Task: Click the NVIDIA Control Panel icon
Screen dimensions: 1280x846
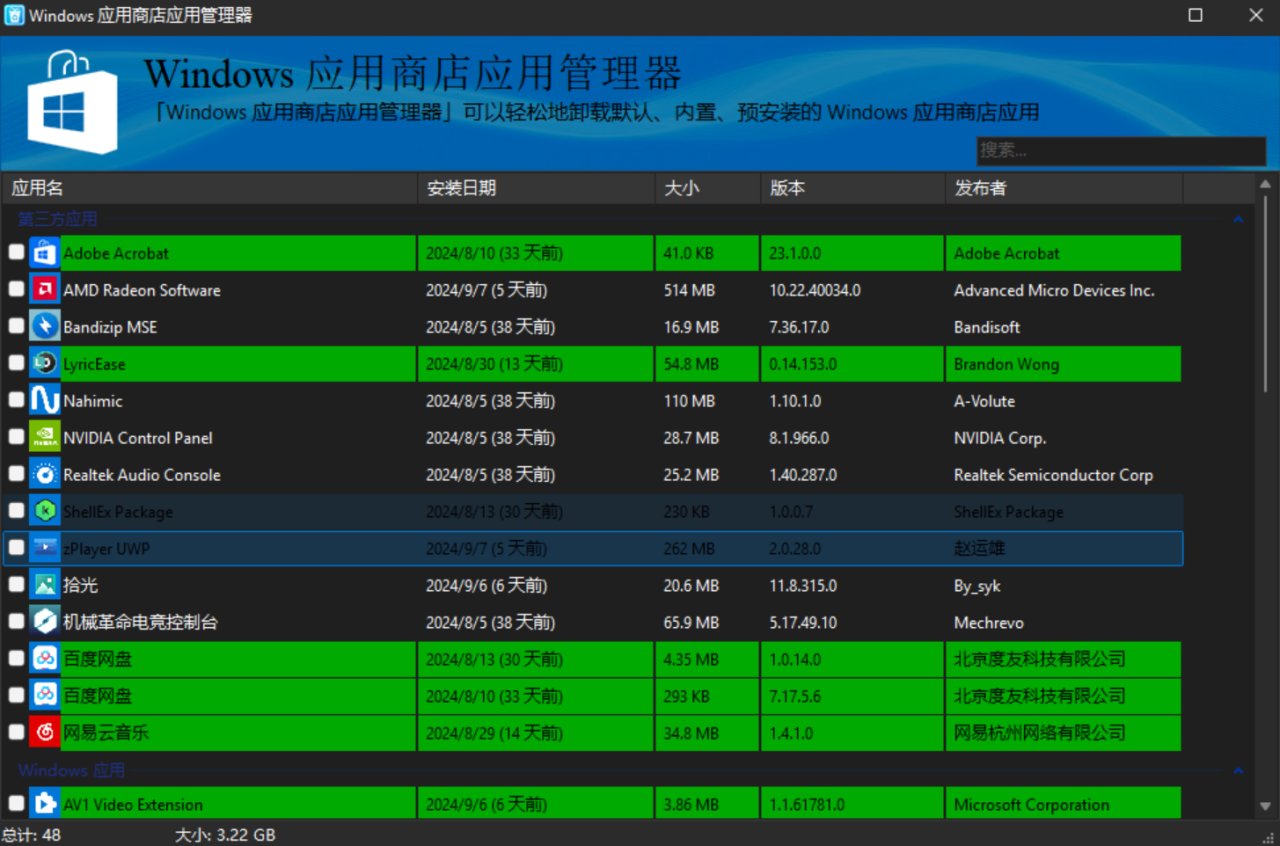Action: pos(44,438)
